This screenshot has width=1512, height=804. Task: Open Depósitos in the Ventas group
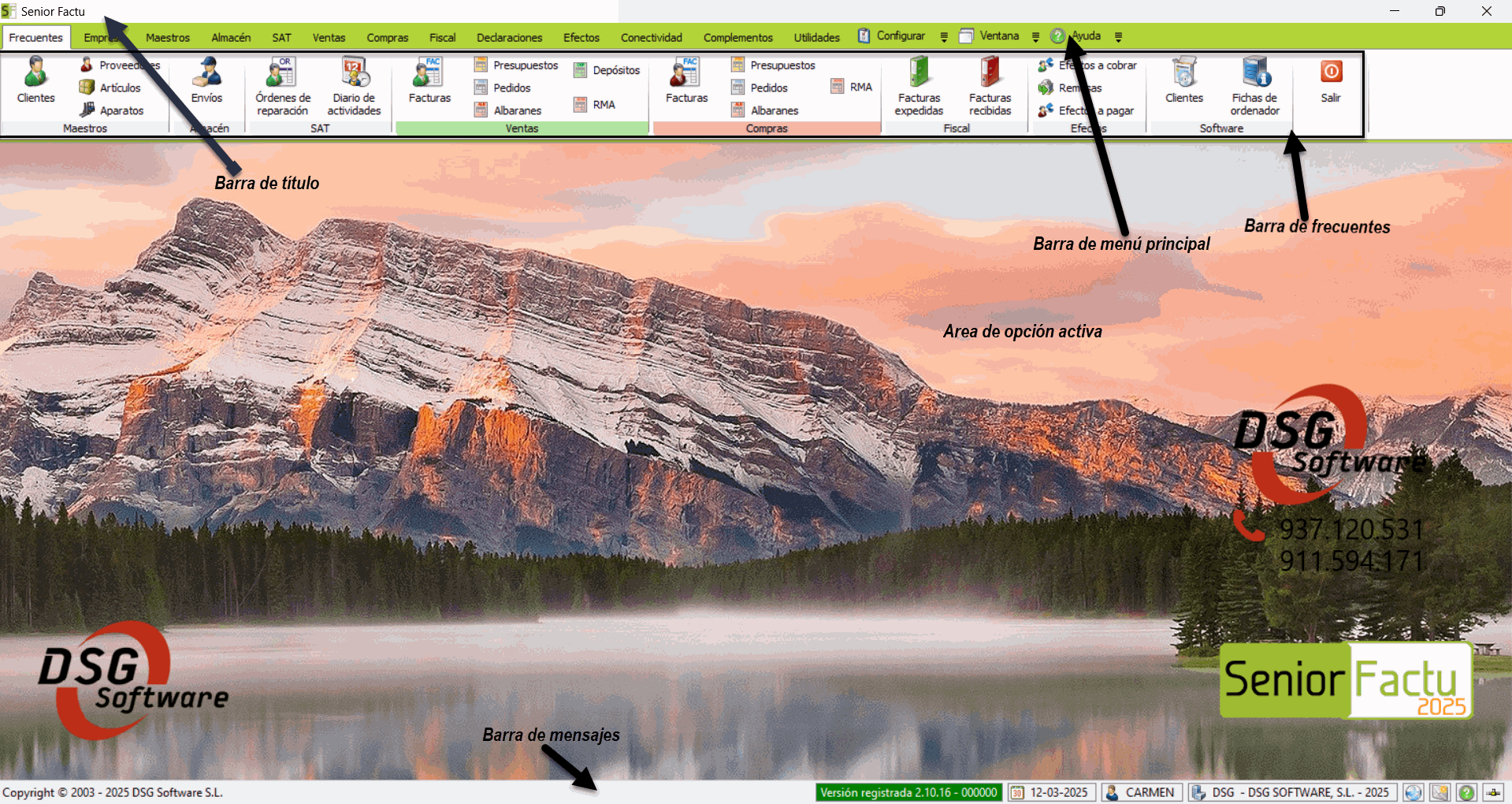[x=607, y=70]
